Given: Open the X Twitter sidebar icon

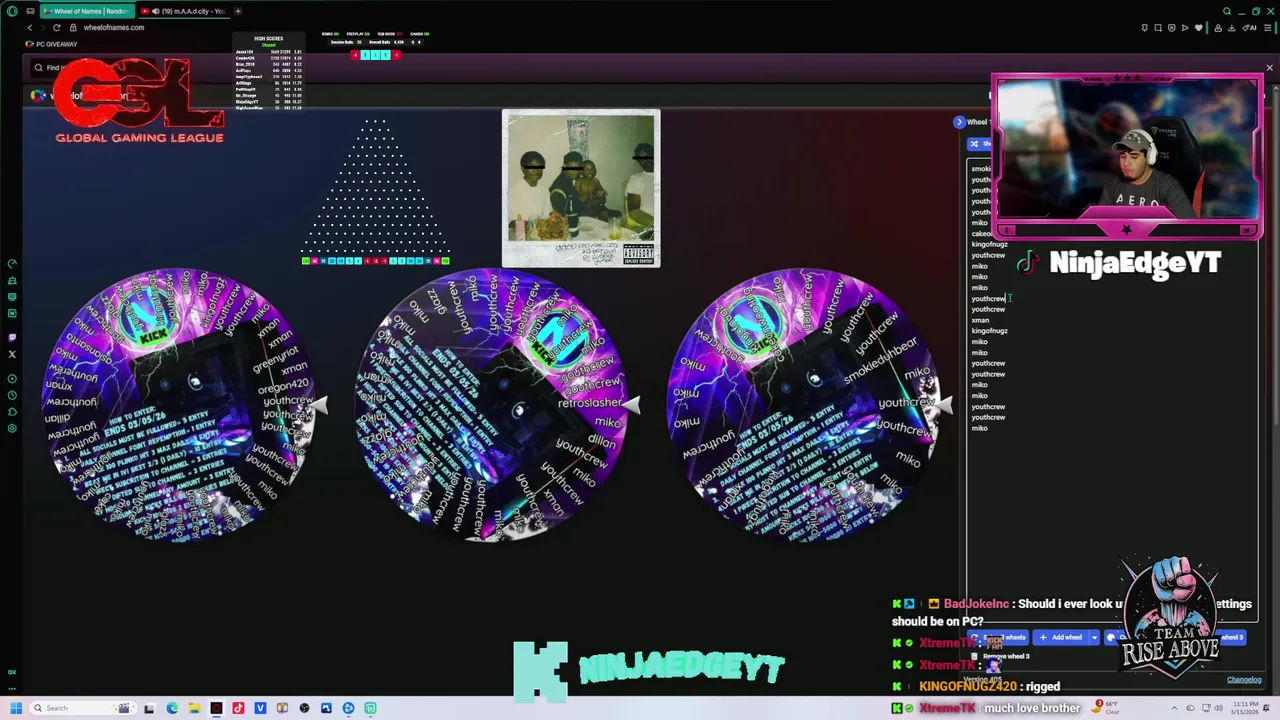Looking at the screenshot, I should (x=12, y=354).
